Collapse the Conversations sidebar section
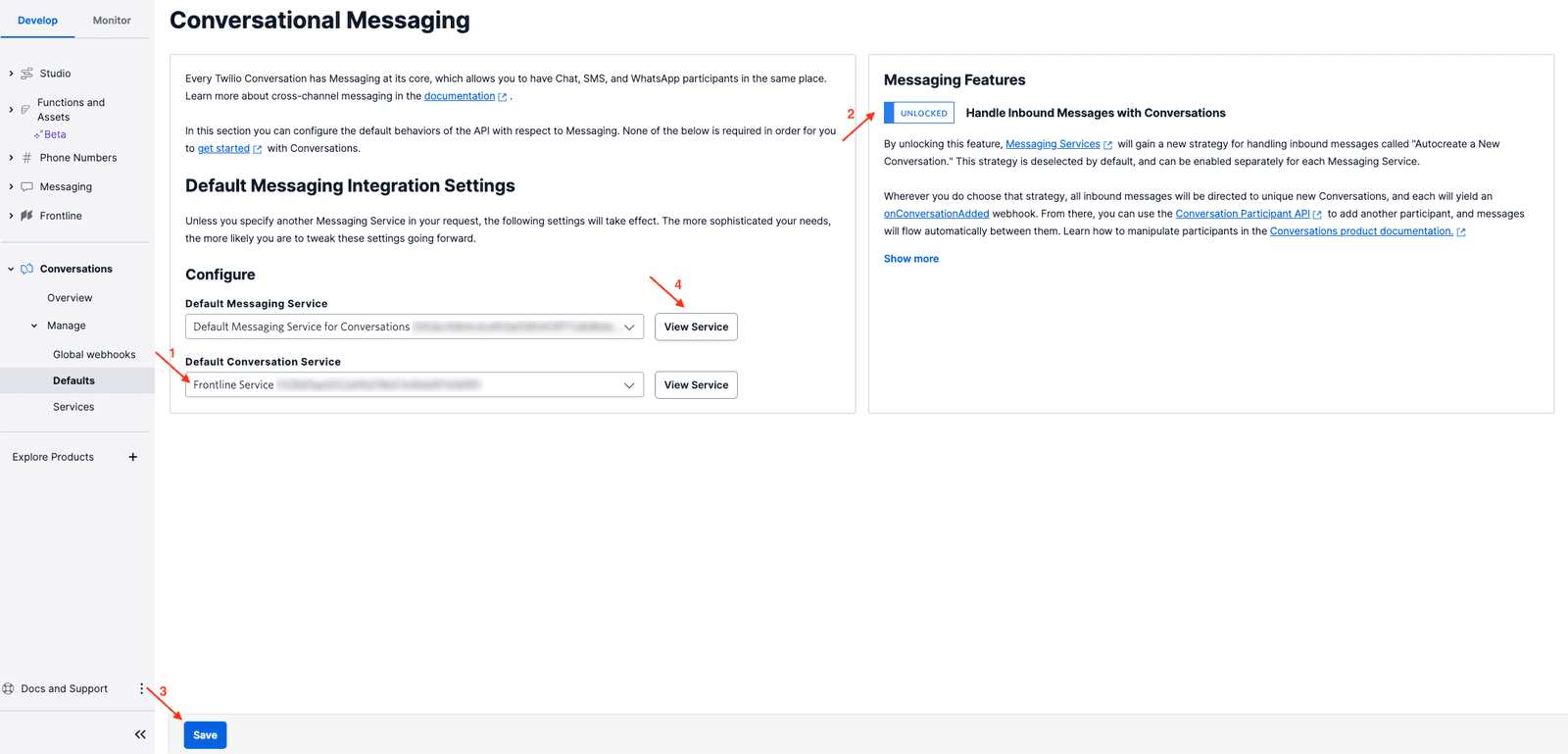 pyautogui.click(x=11, y=269)
